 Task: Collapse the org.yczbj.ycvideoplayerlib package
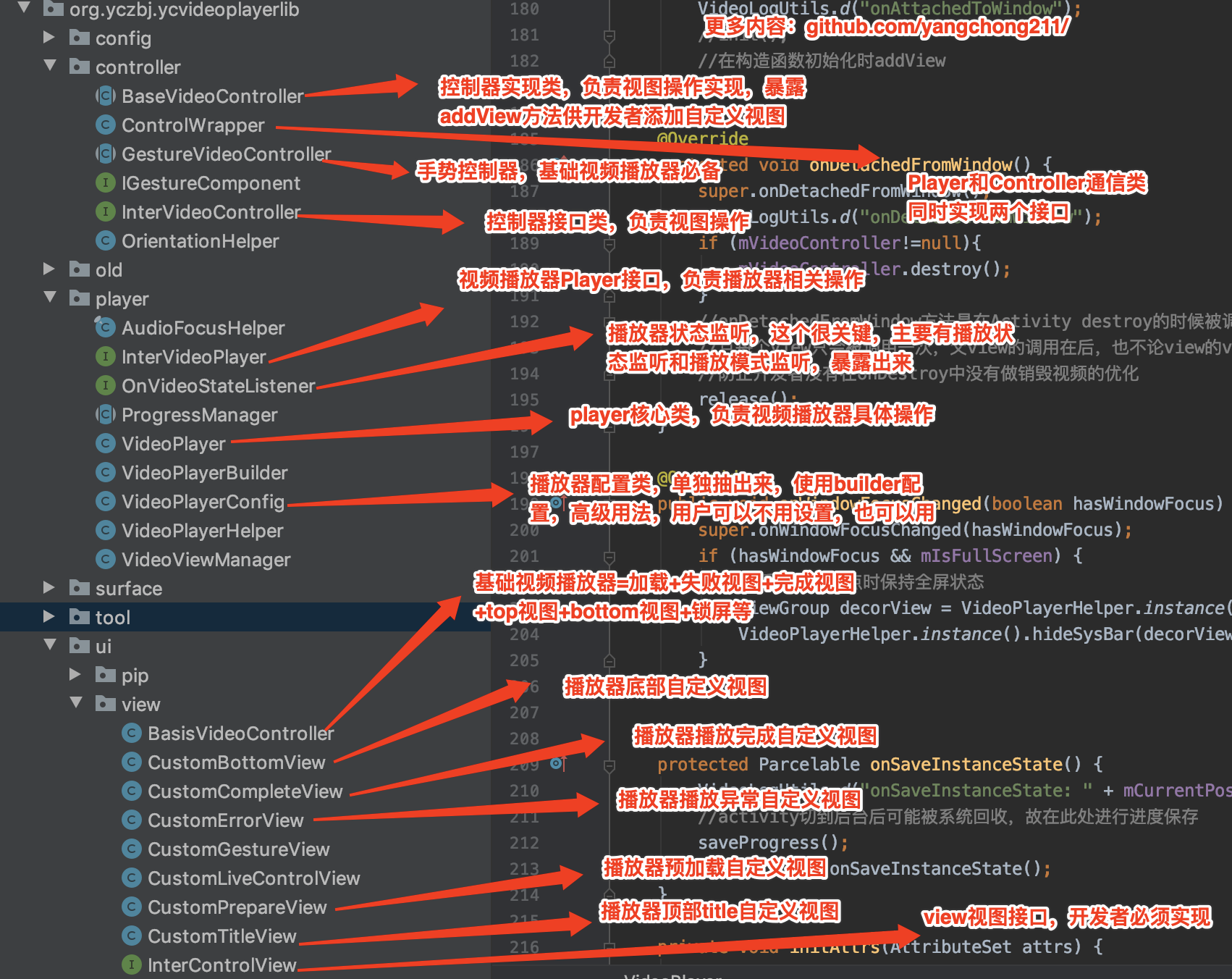click(x=24, y=8)
